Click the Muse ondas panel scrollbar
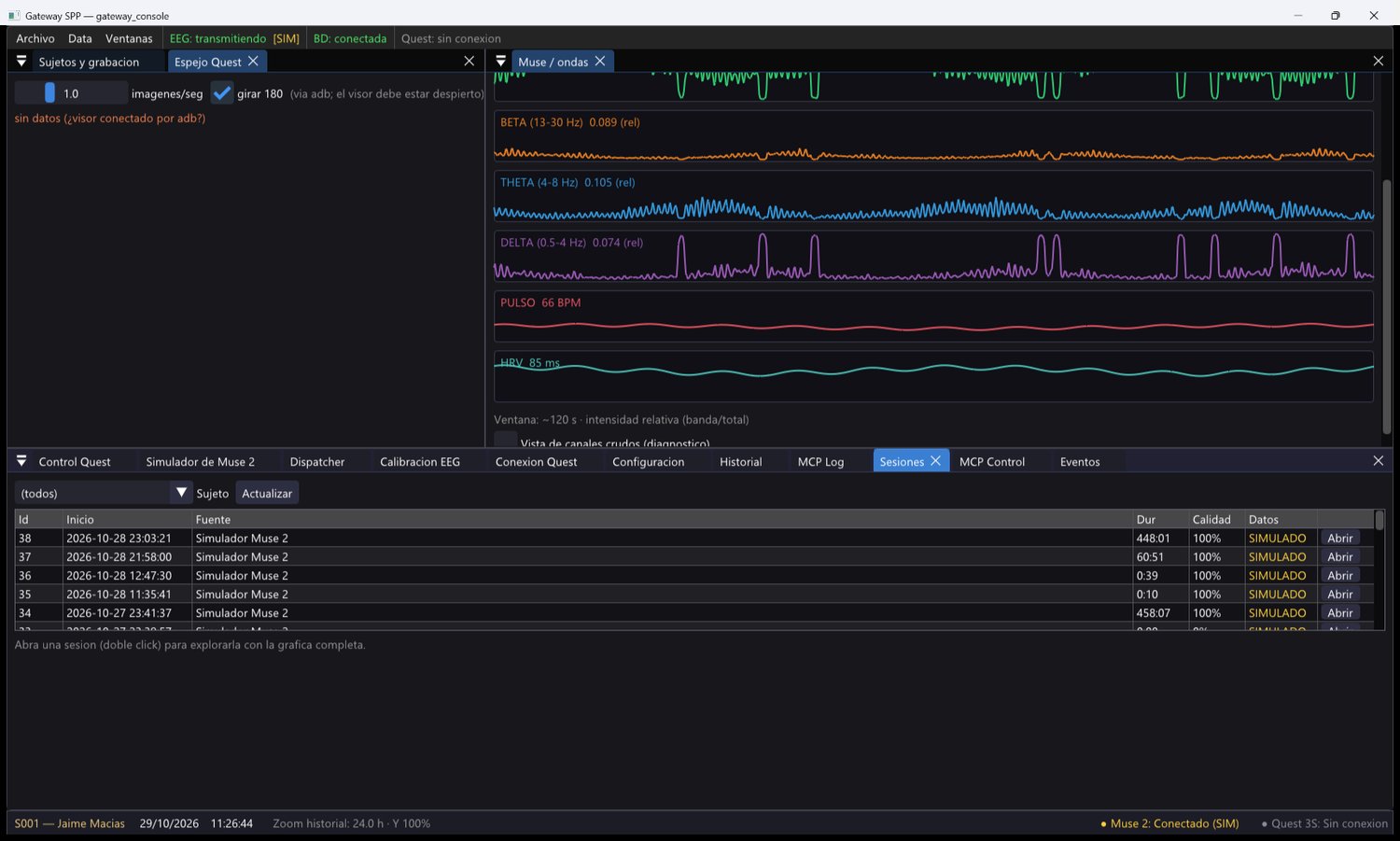Image resolution: width=1400 pixels, height=841 pixels. (1387, 305)
